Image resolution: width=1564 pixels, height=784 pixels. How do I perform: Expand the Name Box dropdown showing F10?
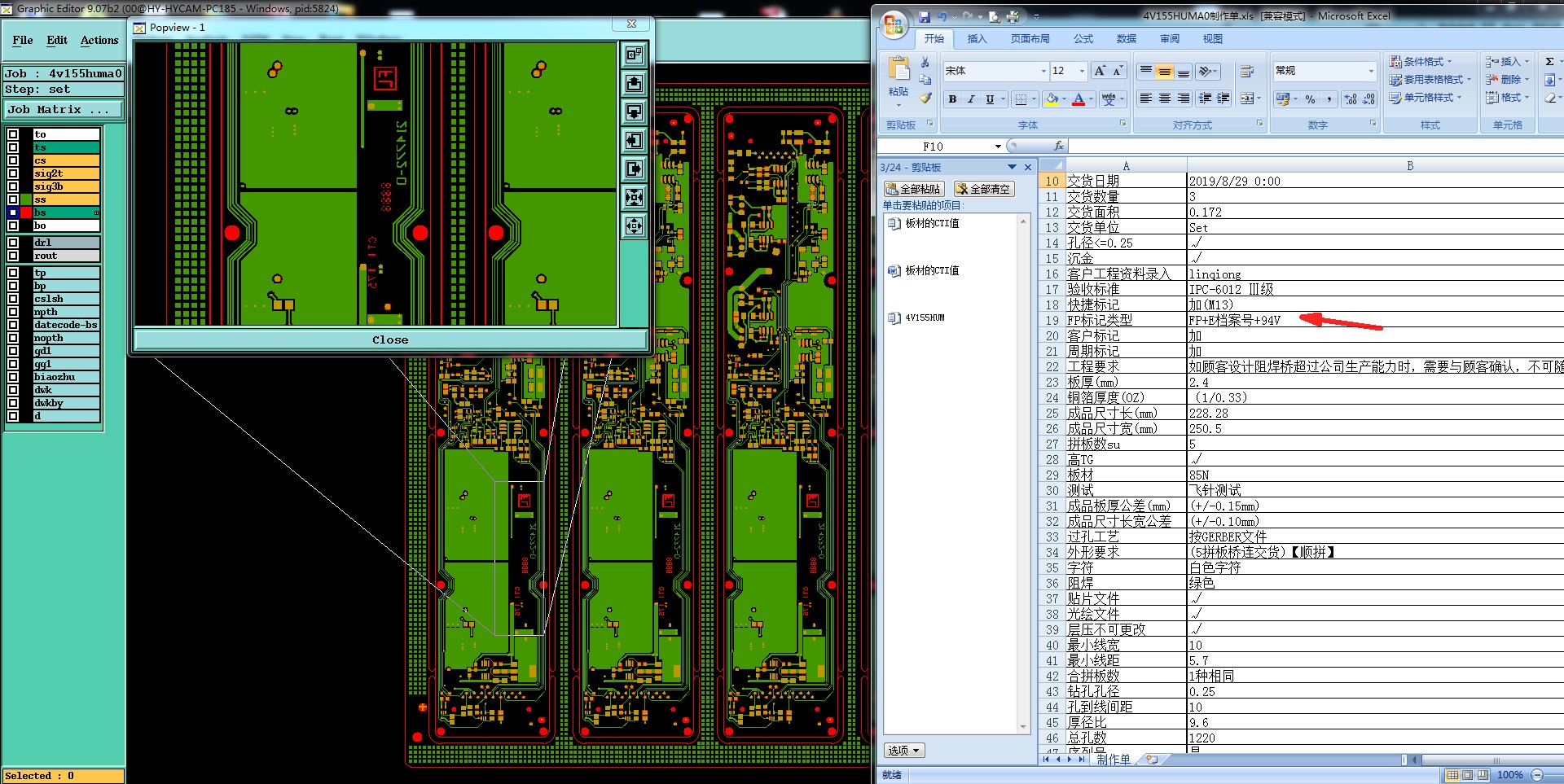coord(998,147)
